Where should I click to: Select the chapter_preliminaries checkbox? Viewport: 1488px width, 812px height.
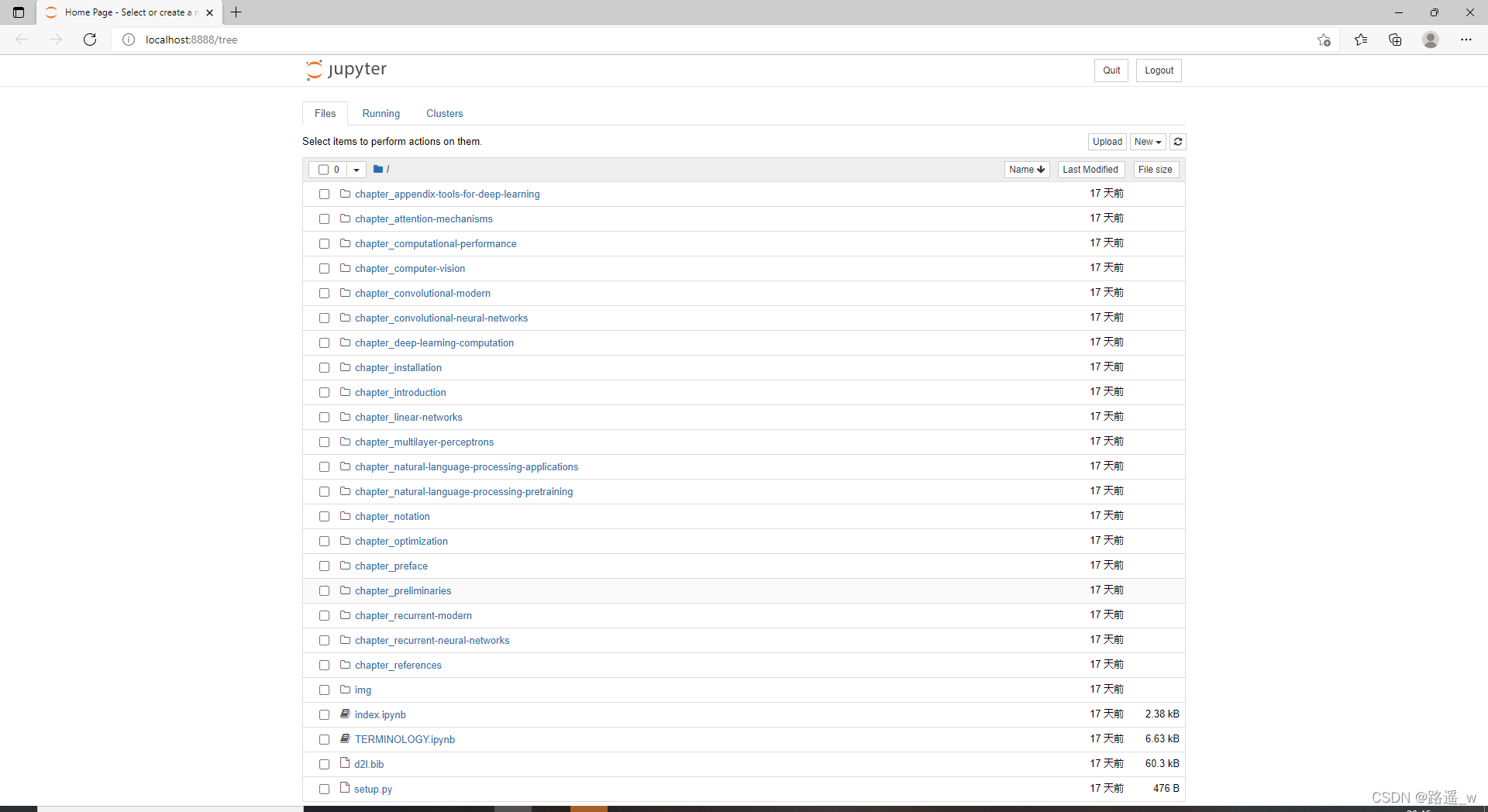coord(324,591)
